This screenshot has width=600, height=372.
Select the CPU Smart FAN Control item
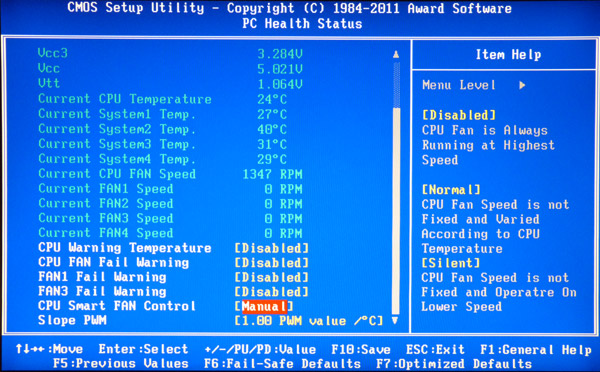(117, 306)
